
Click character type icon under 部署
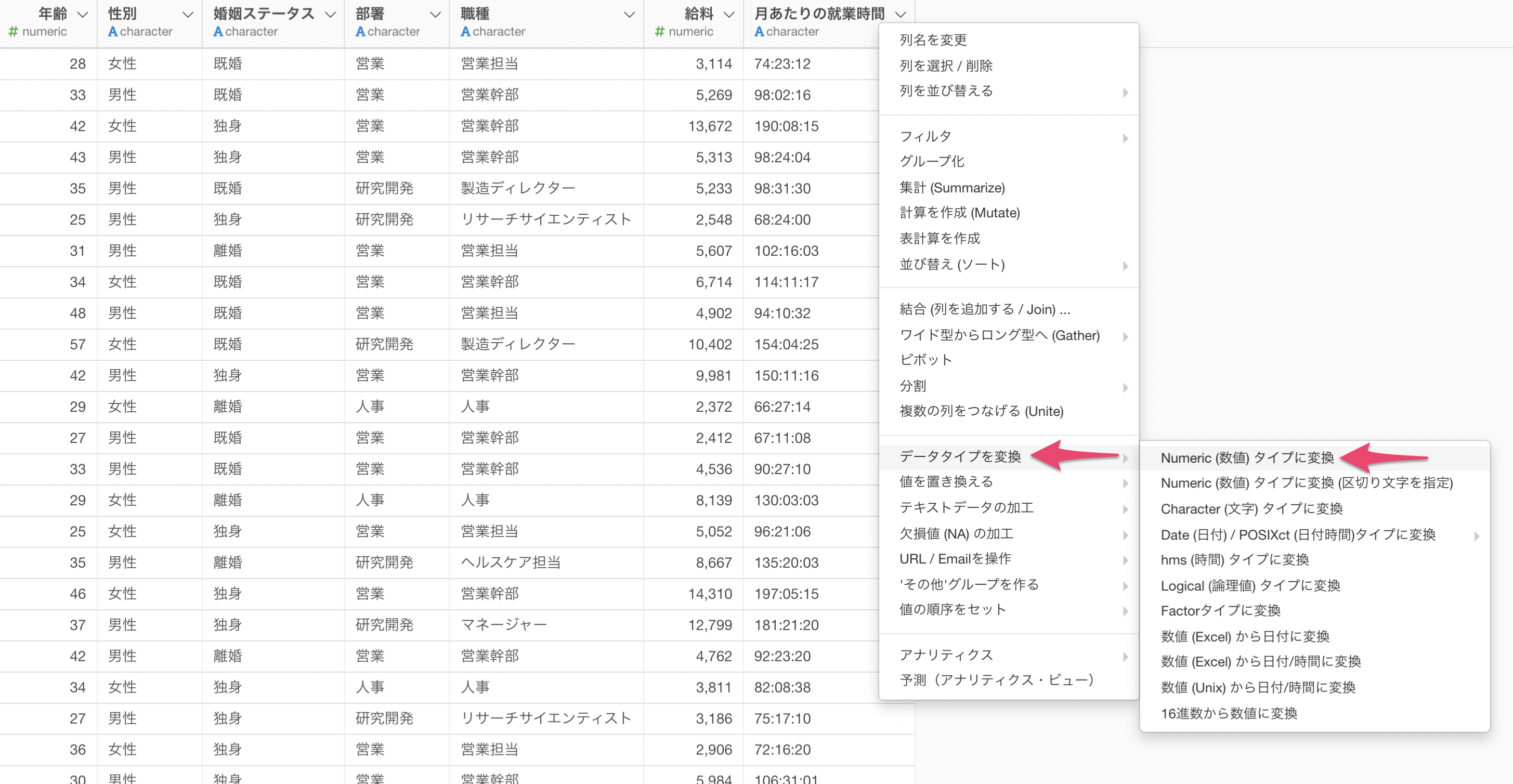[x=361, y=32]
